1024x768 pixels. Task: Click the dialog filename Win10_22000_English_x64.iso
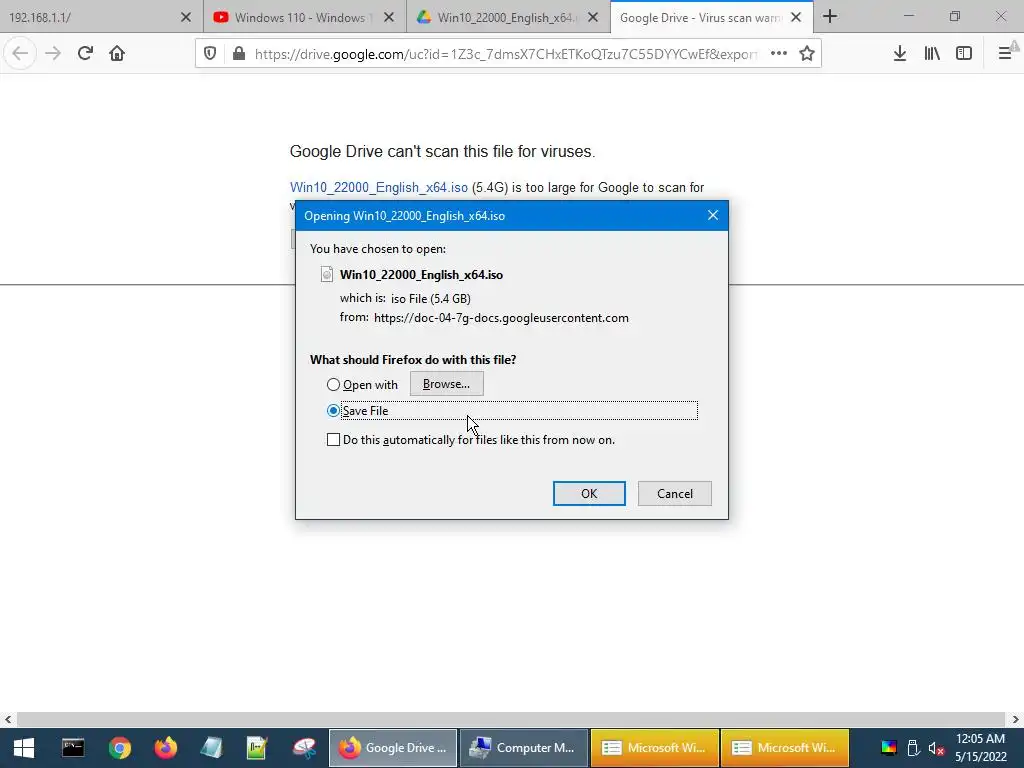coord(421,275)
